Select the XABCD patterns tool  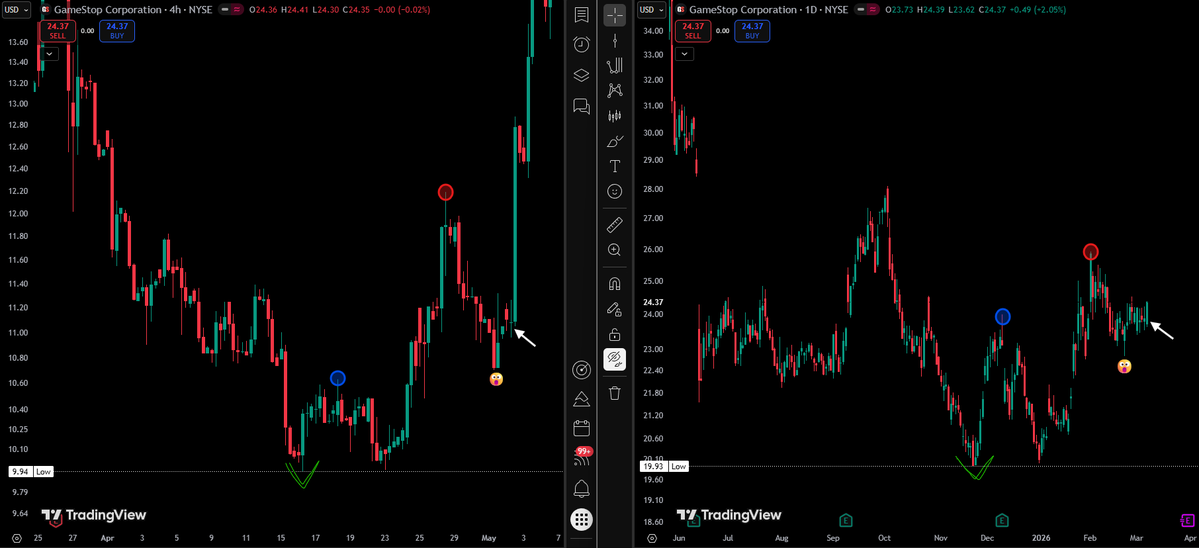[615, 91]
